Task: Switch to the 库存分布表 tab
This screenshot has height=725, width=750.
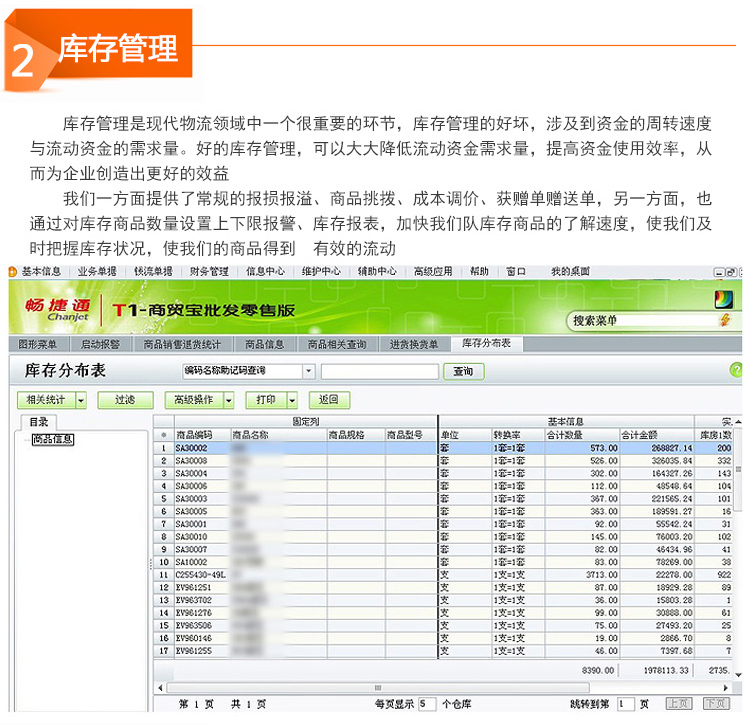Action: point(486,343)
